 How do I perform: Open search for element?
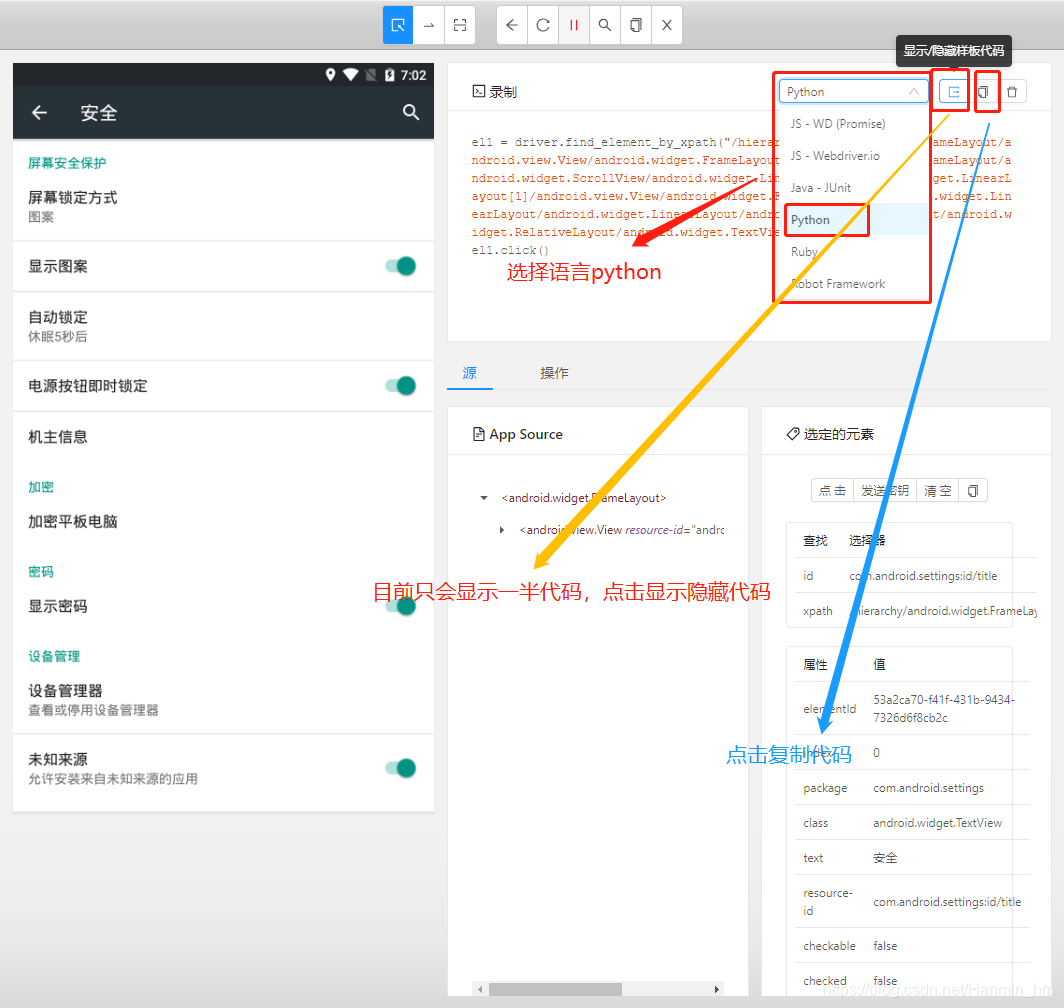click(x=604, y=24)
